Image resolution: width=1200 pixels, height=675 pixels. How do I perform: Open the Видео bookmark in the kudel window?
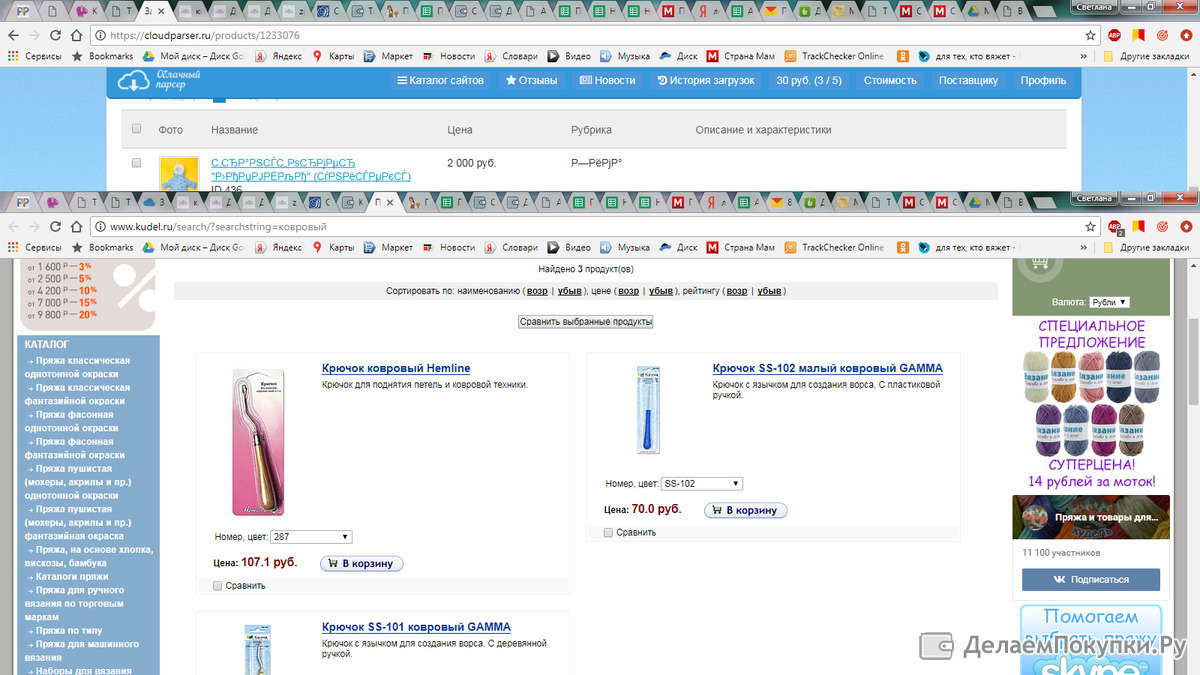pos(570,247)
